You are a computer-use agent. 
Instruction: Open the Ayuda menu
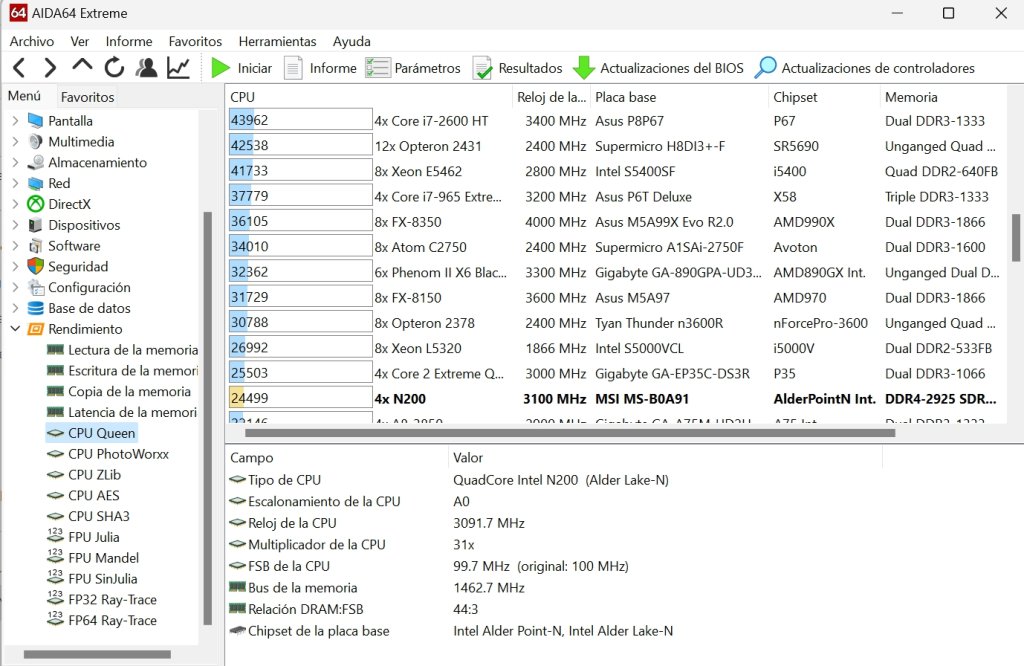[x=351, y=41]
